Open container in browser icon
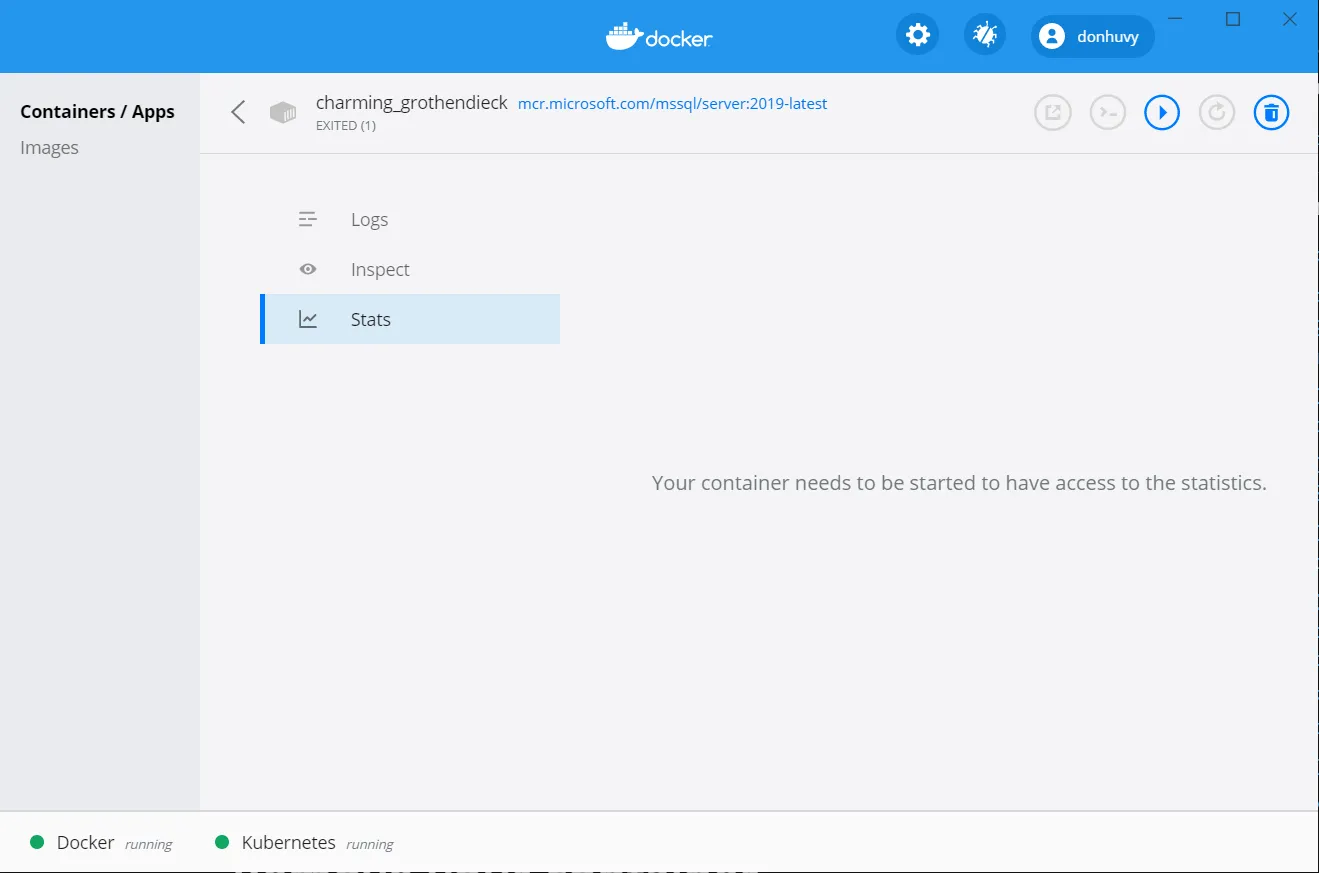The height and width of the screenshot is (873, 1319). pos(1053,113)
